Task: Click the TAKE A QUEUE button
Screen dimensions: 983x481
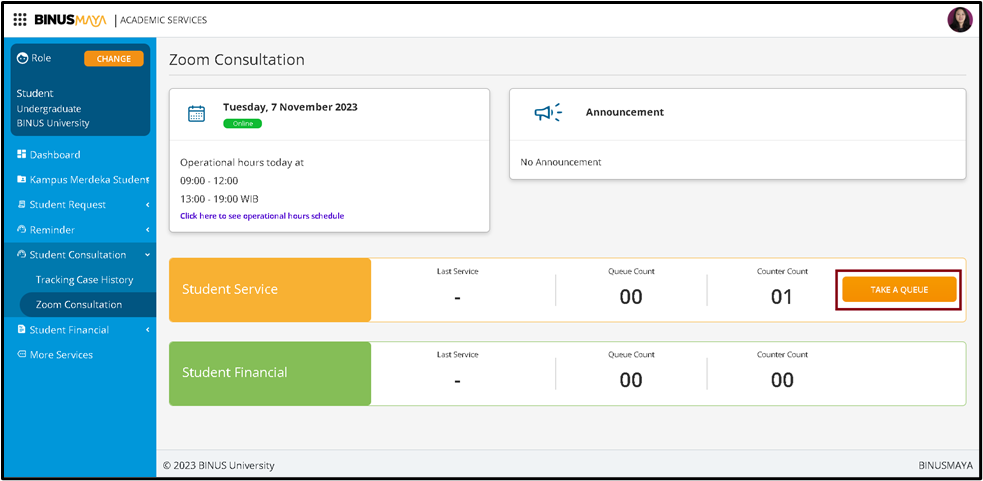Action: coord(899,290)
